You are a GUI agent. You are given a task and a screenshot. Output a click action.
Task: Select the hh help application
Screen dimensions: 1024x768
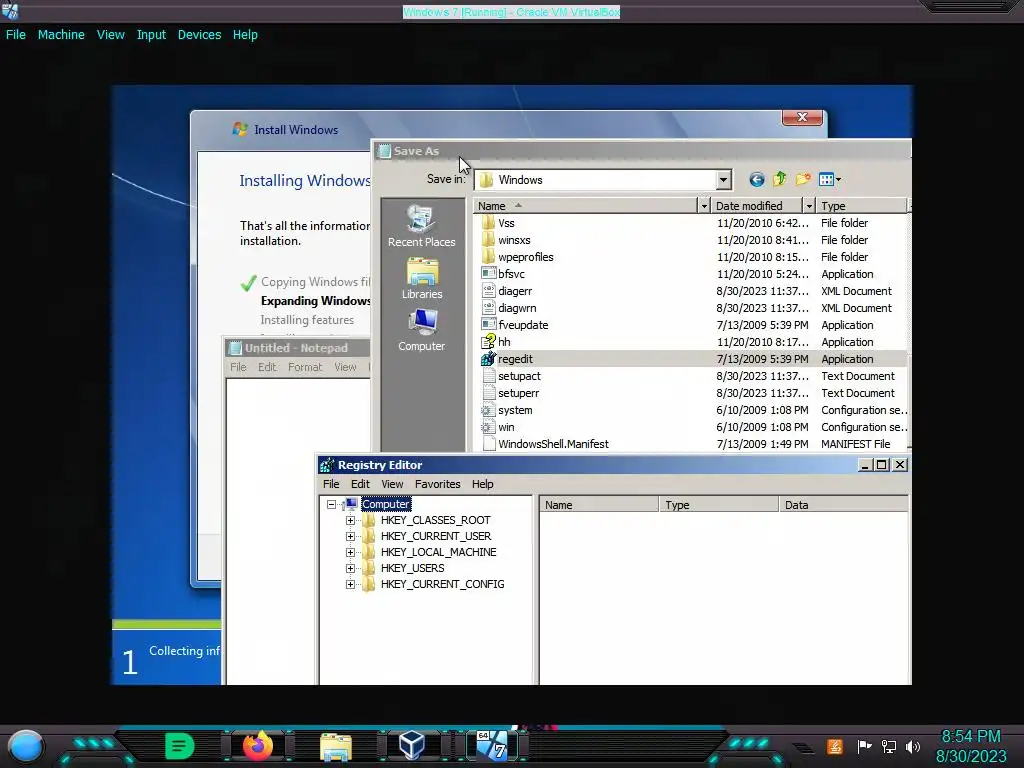click(x=504, y=342)
